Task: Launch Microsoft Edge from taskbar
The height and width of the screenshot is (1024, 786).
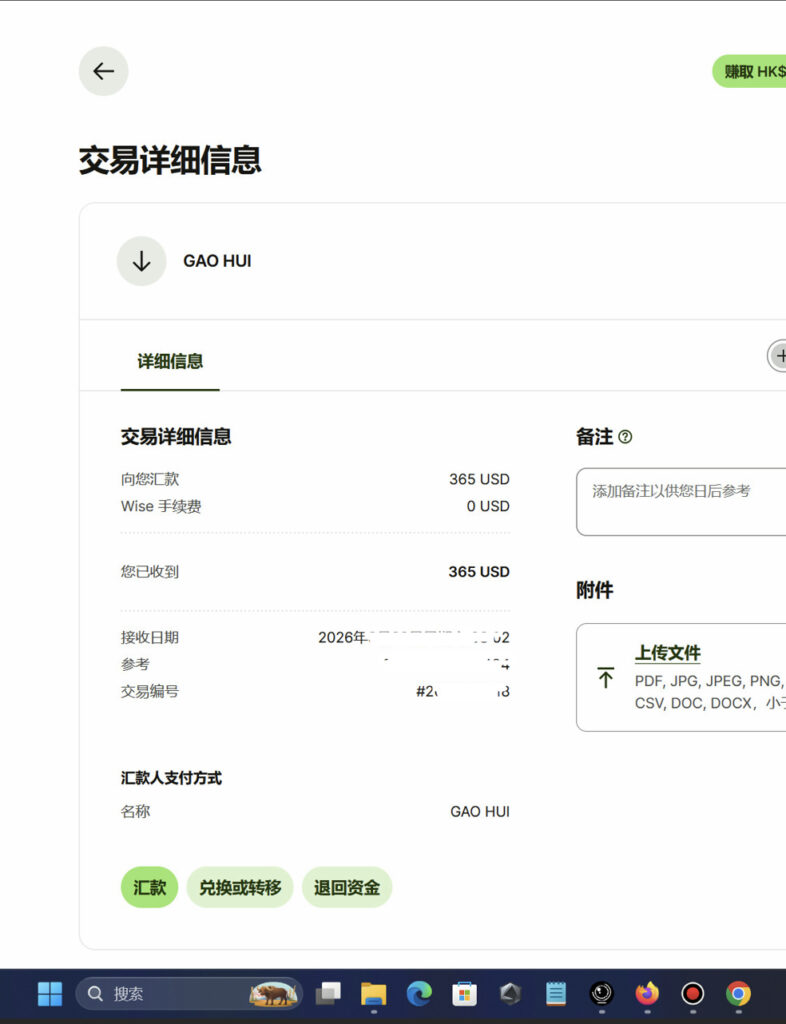Action: point(419,994)
